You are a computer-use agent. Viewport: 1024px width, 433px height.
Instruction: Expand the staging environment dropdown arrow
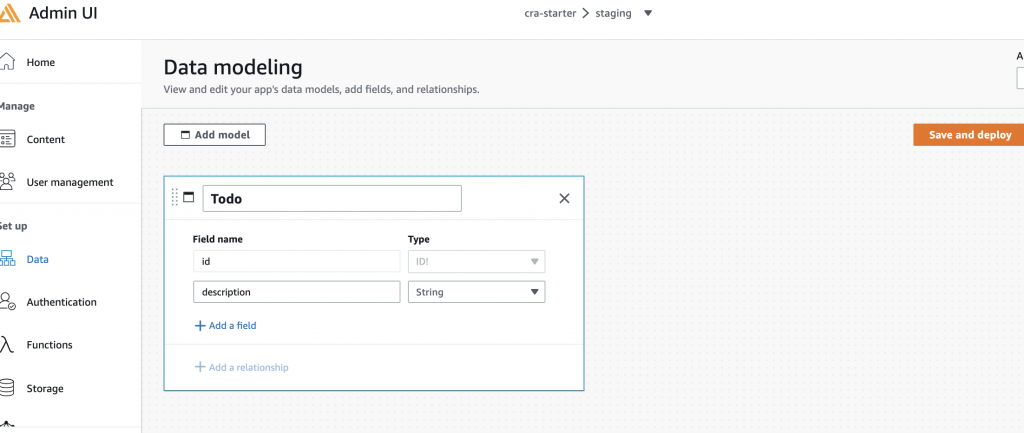(648, 13)
